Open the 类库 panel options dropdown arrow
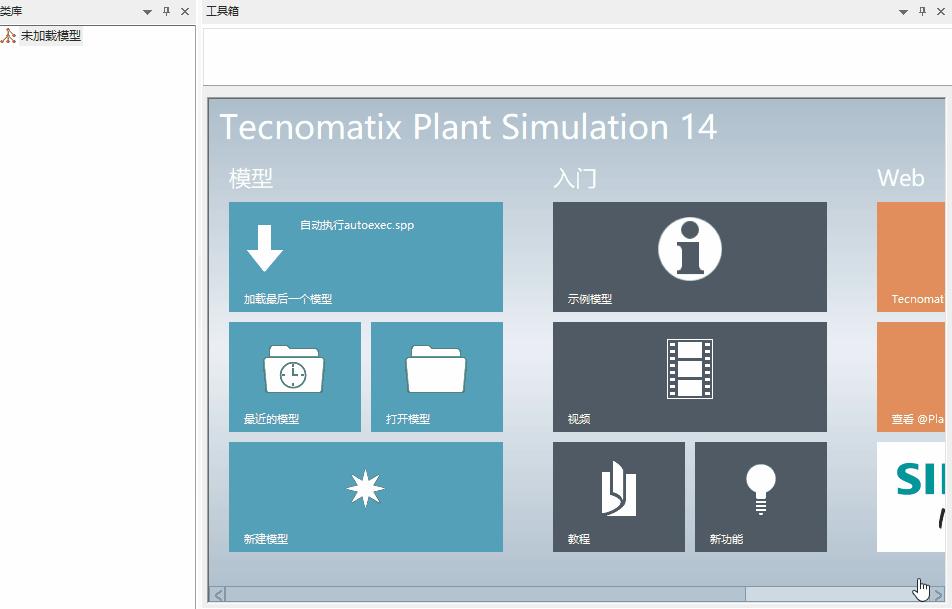Screen dimensions: 952x609 coord(145,12)
